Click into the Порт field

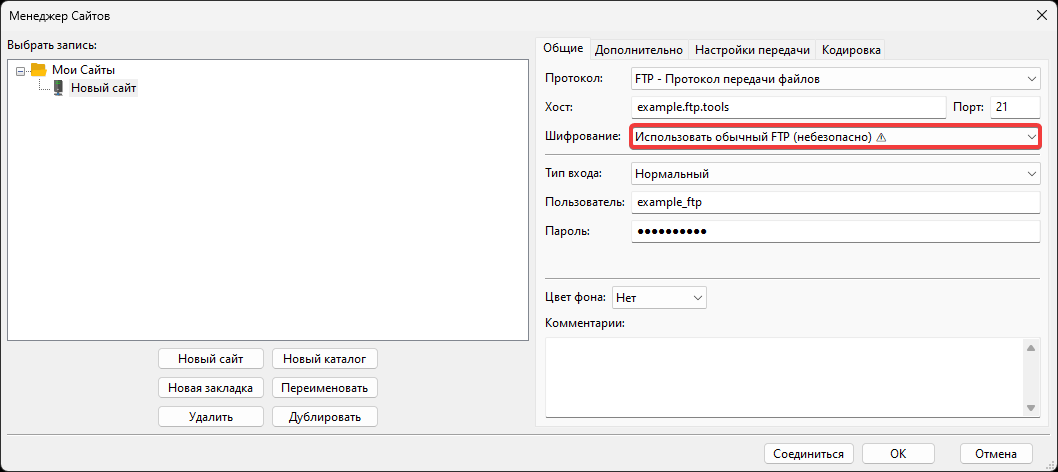coord(1015,107)
